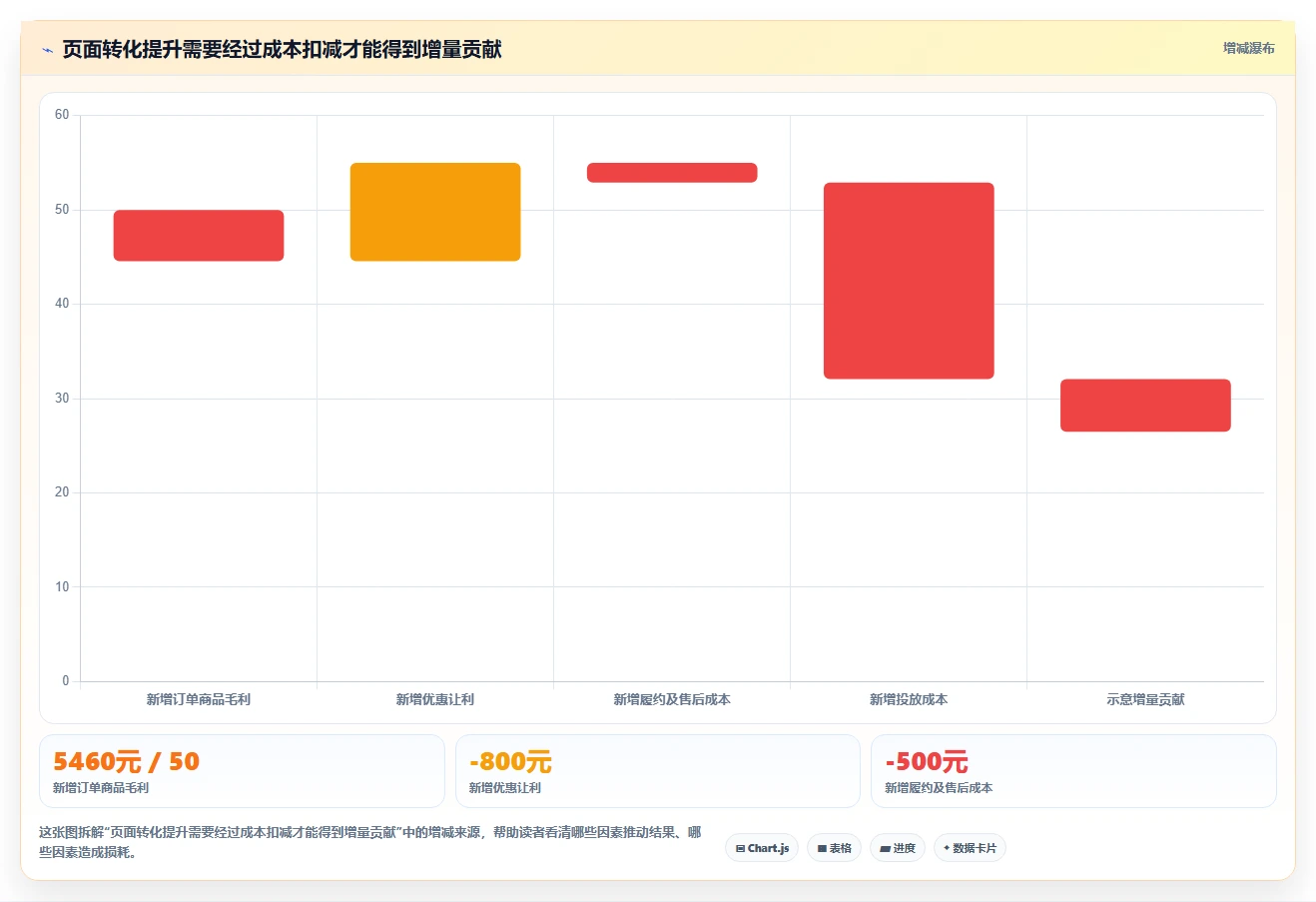The image size is (1316, 902).
Task: Click the 示意增量贡献 axis label
Action: [1145, 699]
